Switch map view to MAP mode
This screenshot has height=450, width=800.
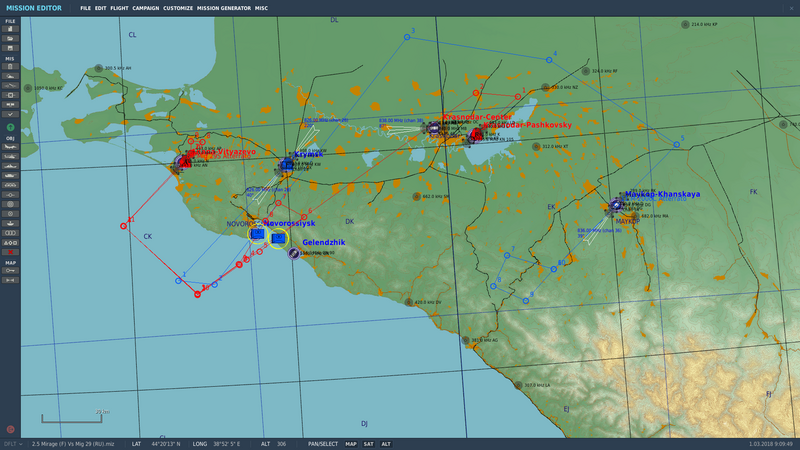click(x=351, y=443)
